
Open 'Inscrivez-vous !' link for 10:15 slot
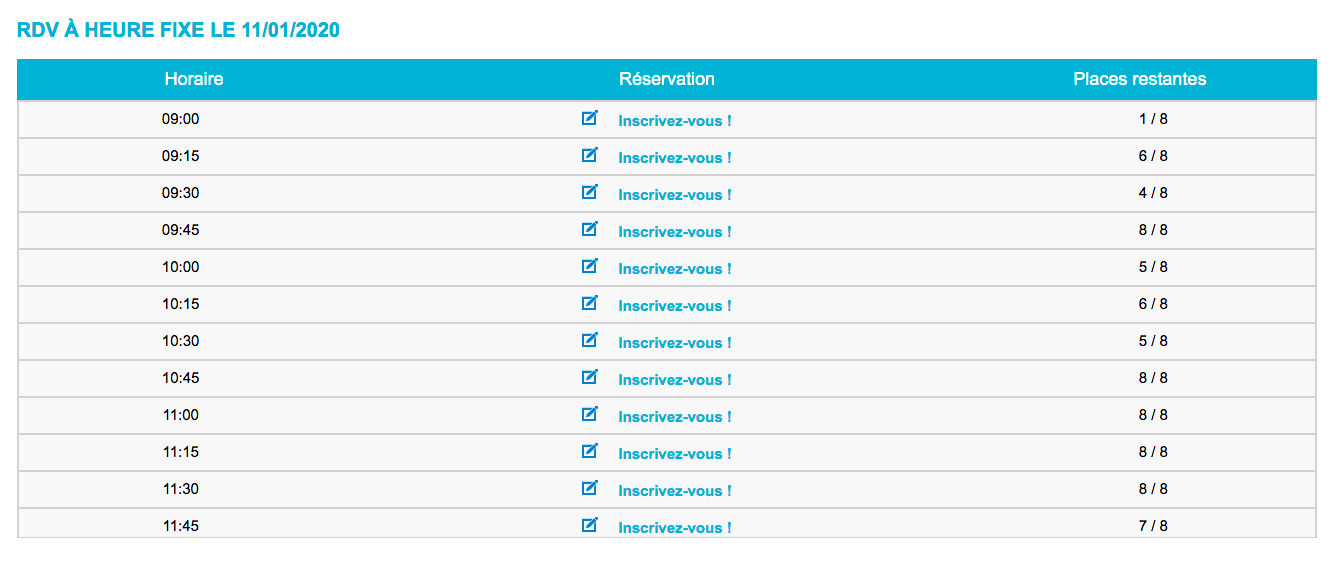675,306
